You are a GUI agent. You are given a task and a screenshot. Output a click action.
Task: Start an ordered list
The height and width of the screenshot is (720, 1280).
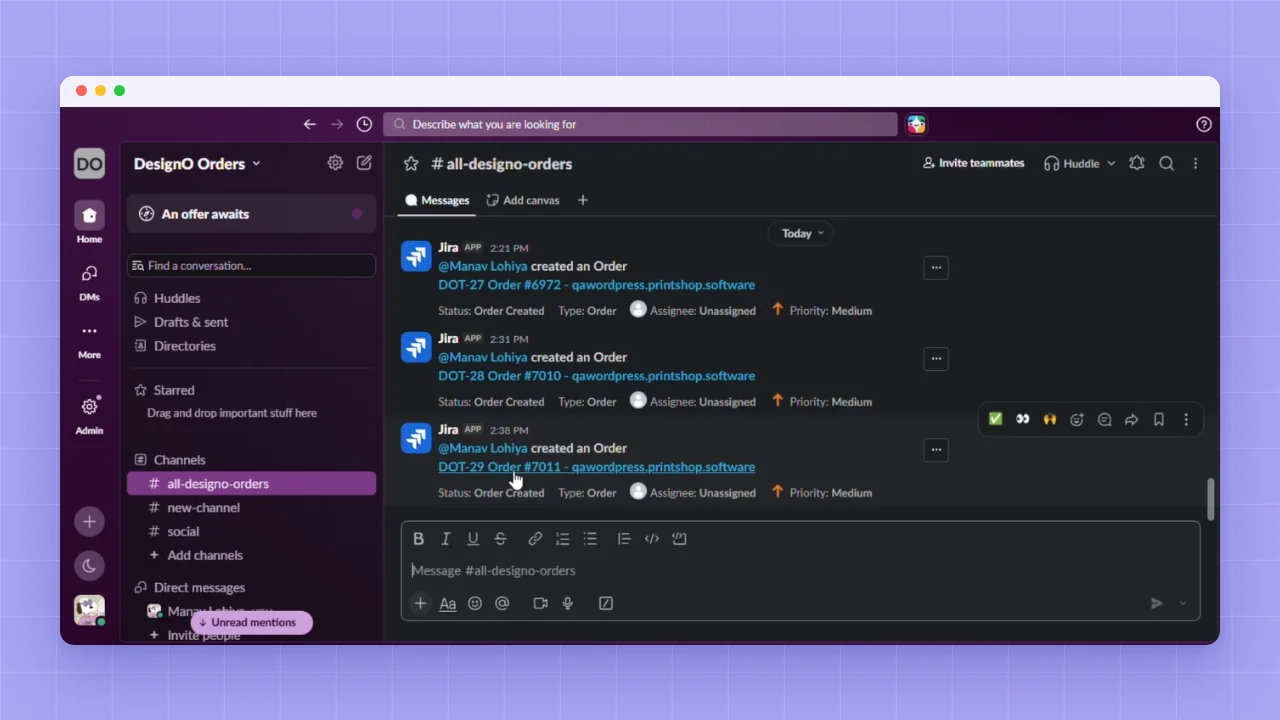click(562, 538)
